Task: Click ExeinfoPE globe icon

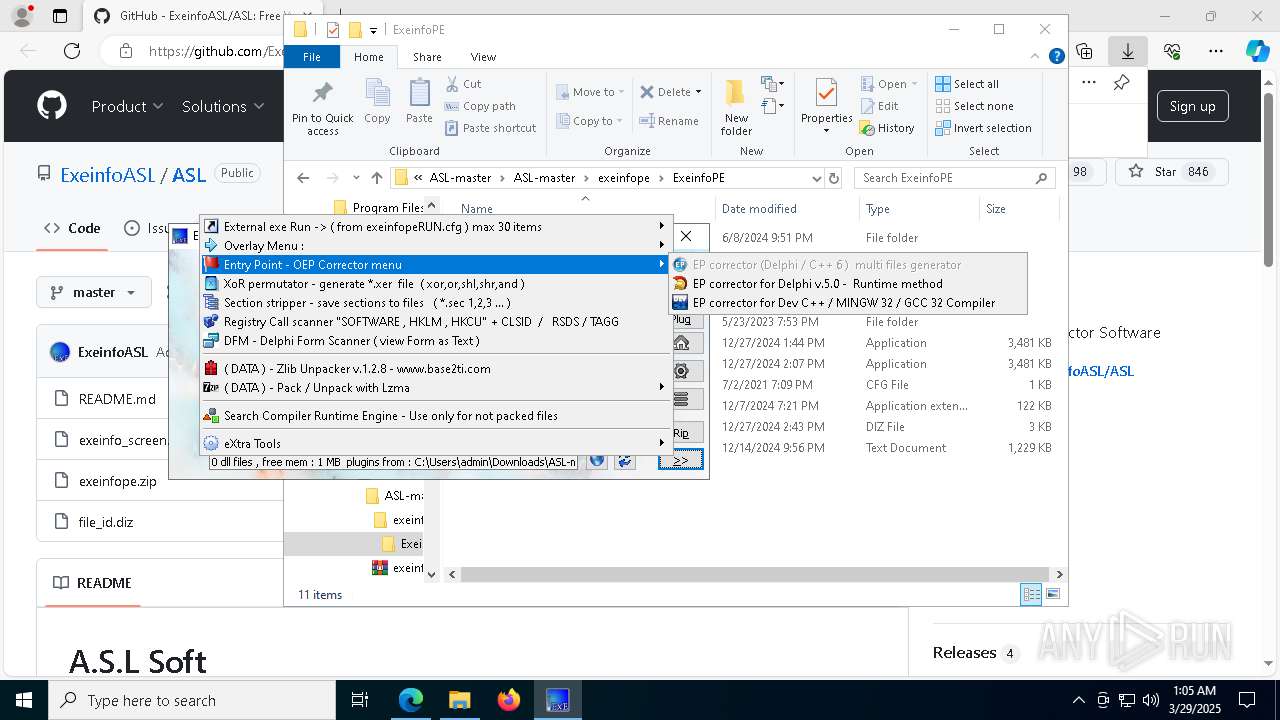Action: coord(597,461)
